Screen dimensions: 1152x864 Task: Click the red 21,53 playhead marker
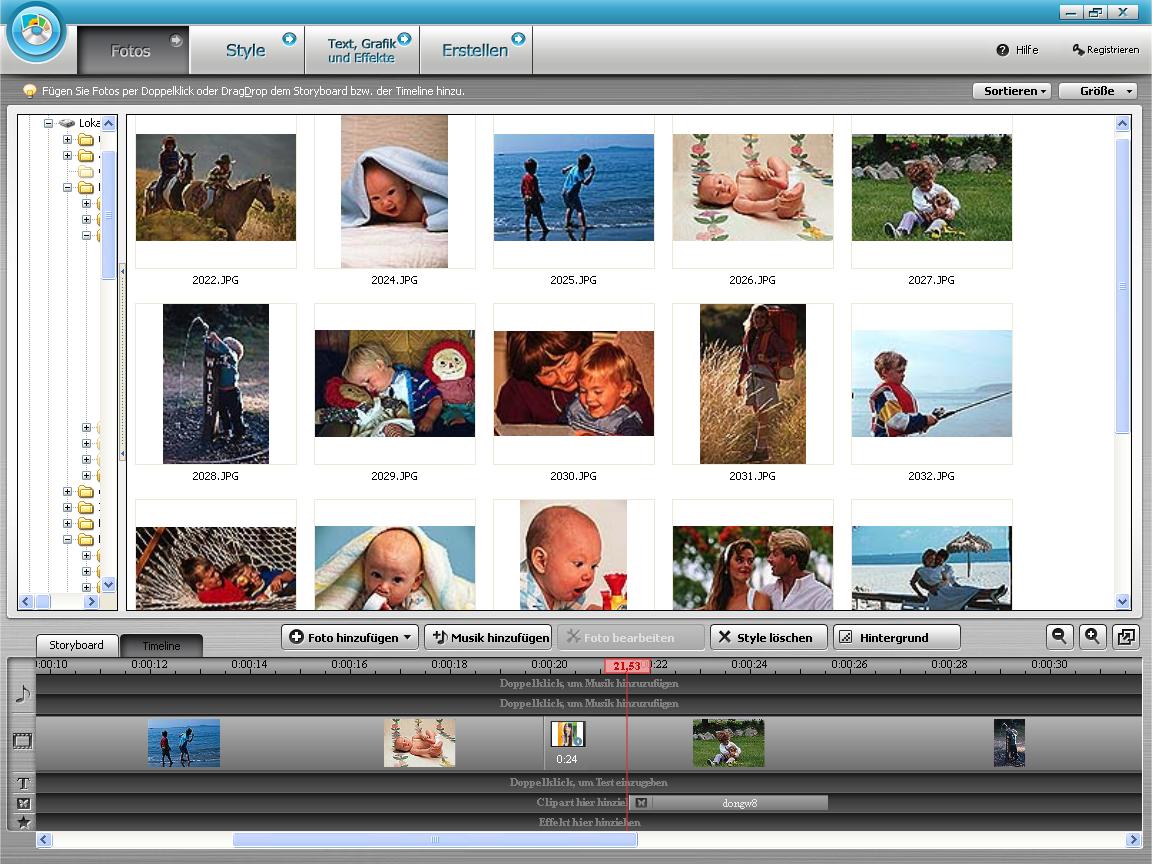[x=627, y=666]
